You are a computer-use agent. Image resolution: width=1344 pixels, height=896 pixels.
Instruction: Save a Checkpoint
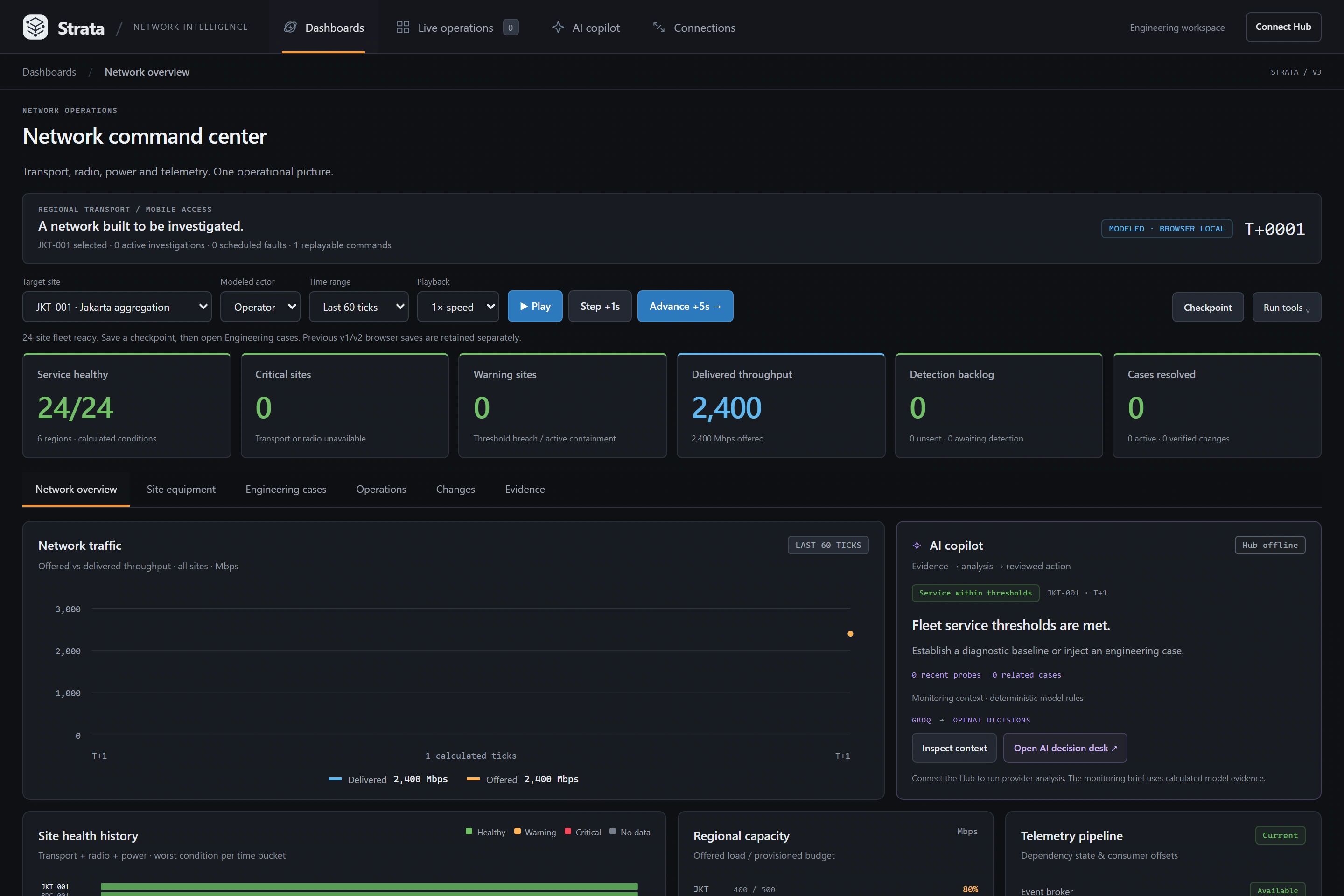pos(1208,308)
